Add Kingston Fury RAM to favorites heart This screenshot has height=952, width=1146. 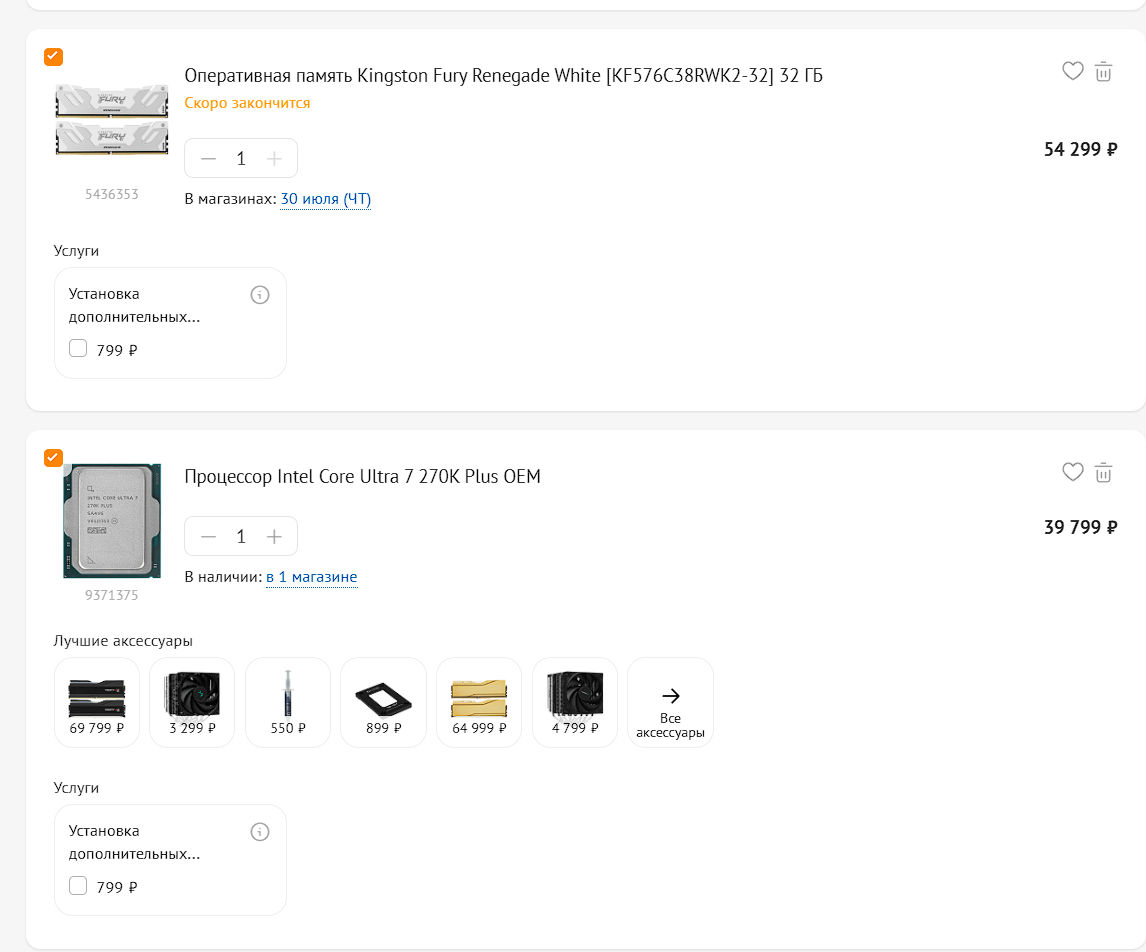1072,72
